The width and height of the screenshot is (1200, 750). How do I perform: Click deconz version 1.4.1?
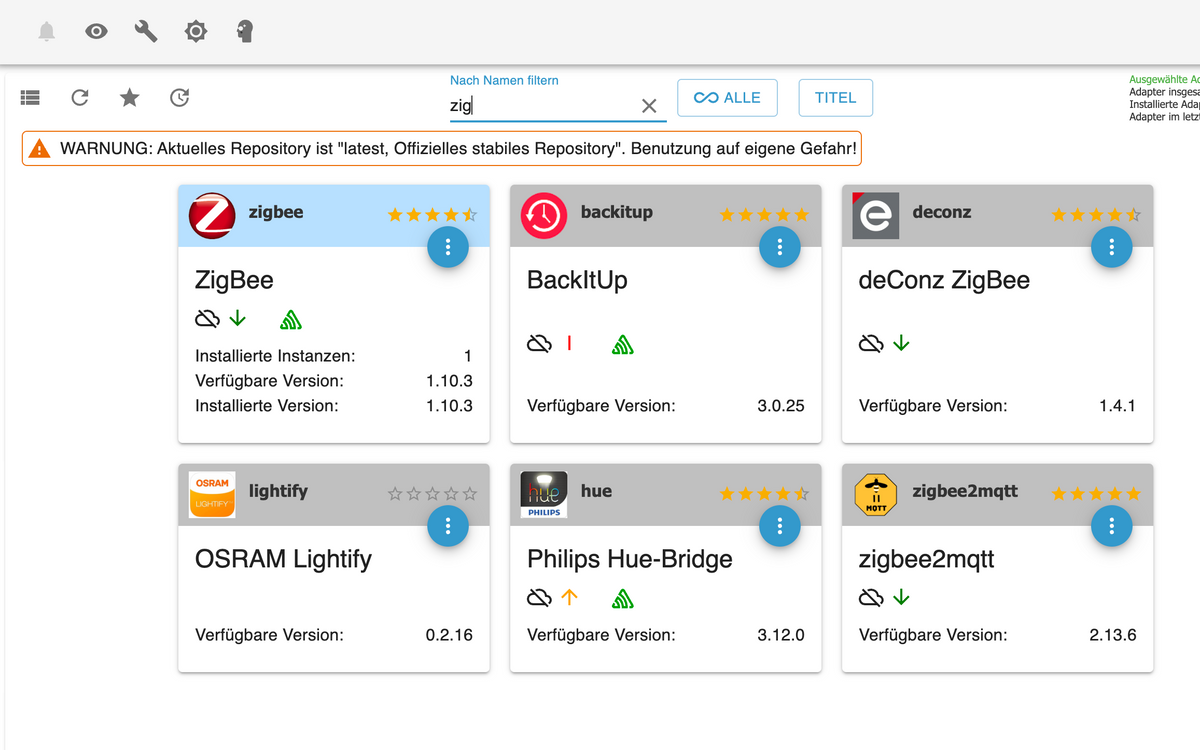coord(1117,406)
